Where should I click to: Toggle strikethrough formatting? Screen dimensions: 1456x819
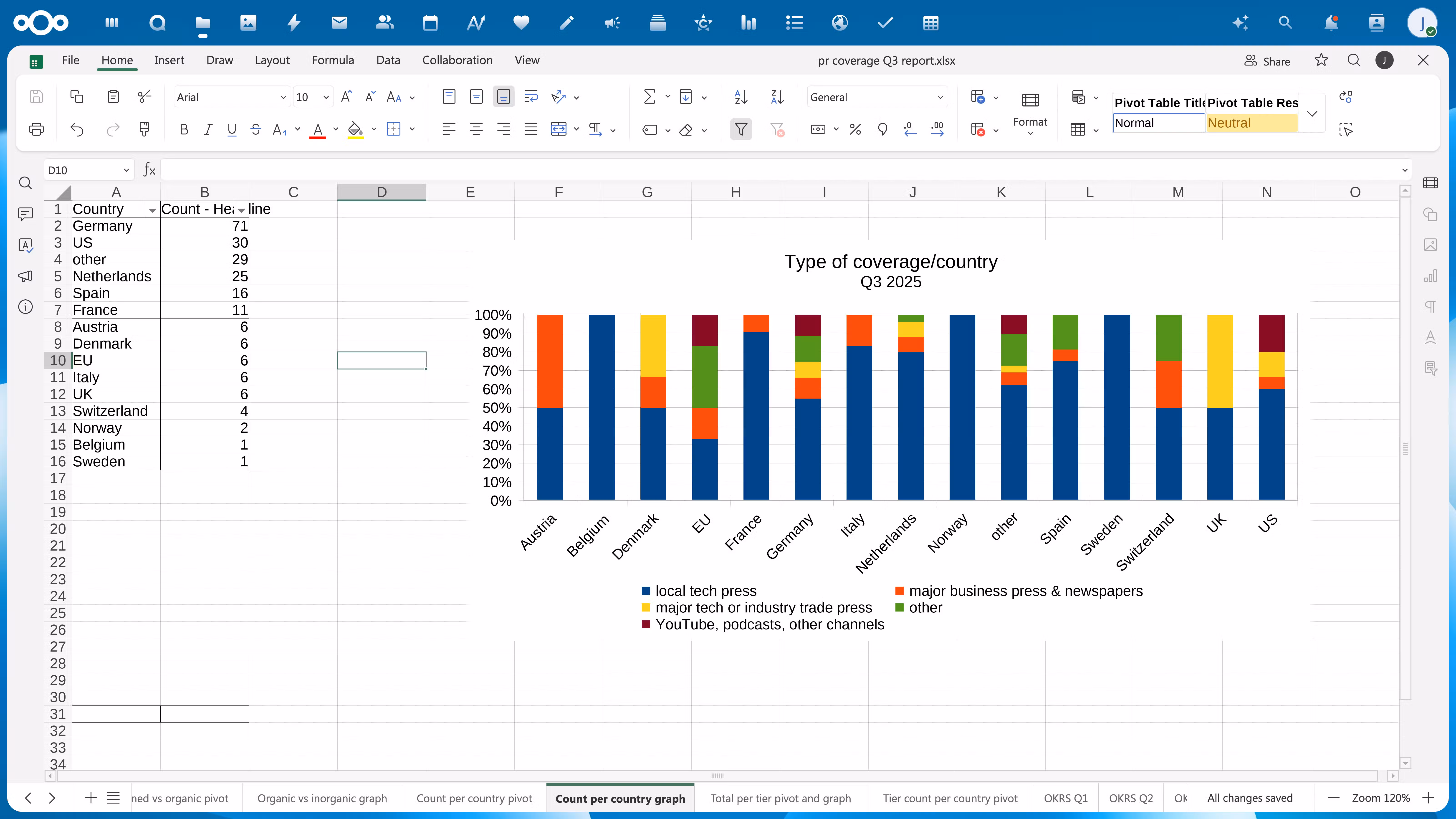click(x=255, y=129)
